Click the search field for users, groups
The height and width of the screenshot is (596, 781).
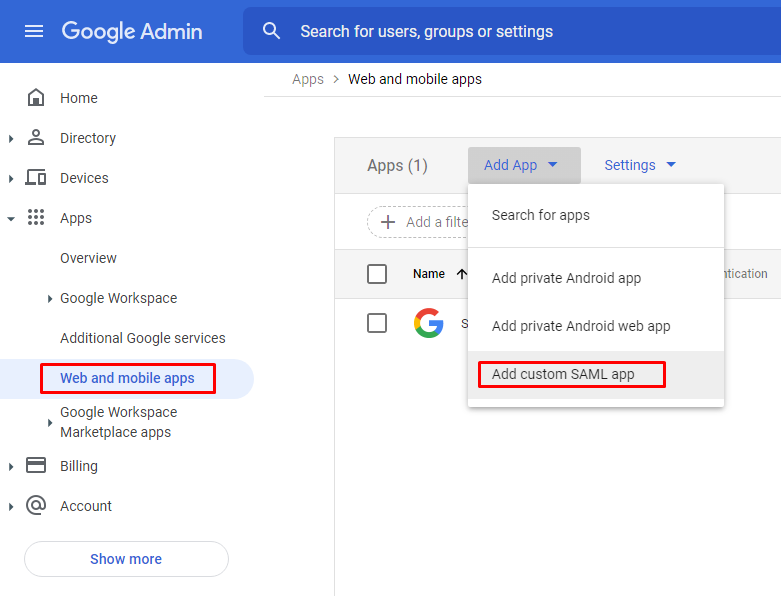(x=512, y=31)
